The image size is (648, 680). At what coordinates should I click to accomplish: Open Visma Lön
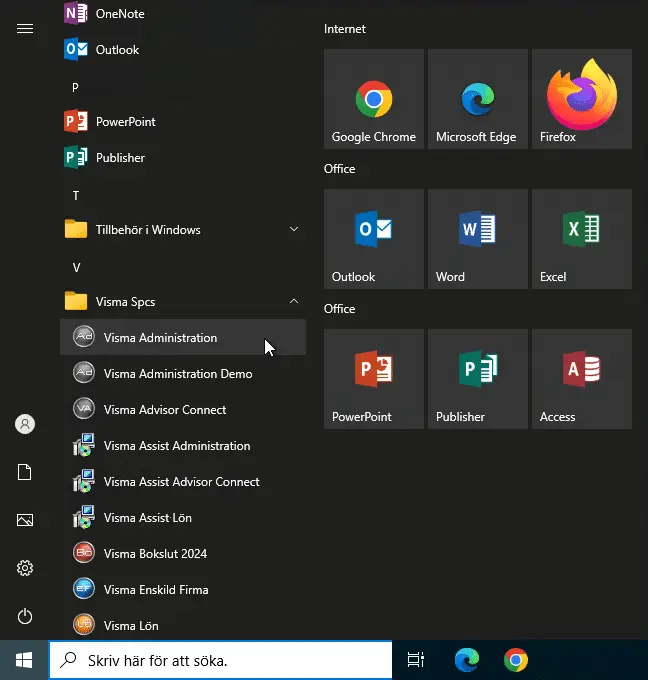click(x=183, y=625)
